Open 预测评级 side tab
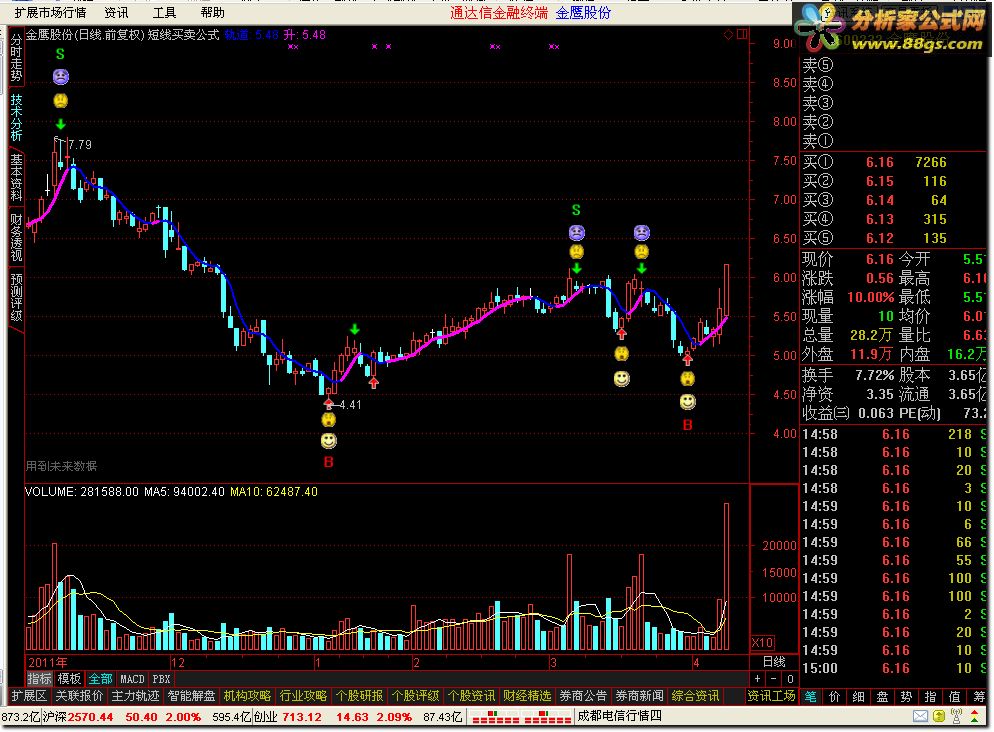The width and height of the screenshot is (994, 732). tap(16, 297)
